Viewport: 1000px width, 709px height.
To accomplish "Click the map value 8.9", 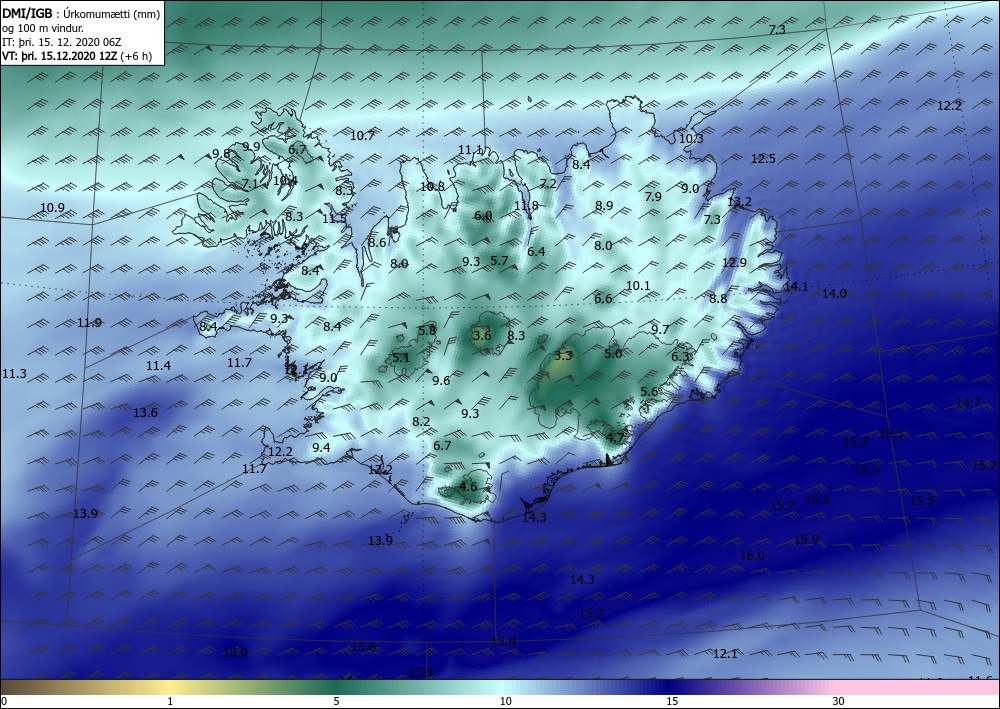I will (604, 205).
